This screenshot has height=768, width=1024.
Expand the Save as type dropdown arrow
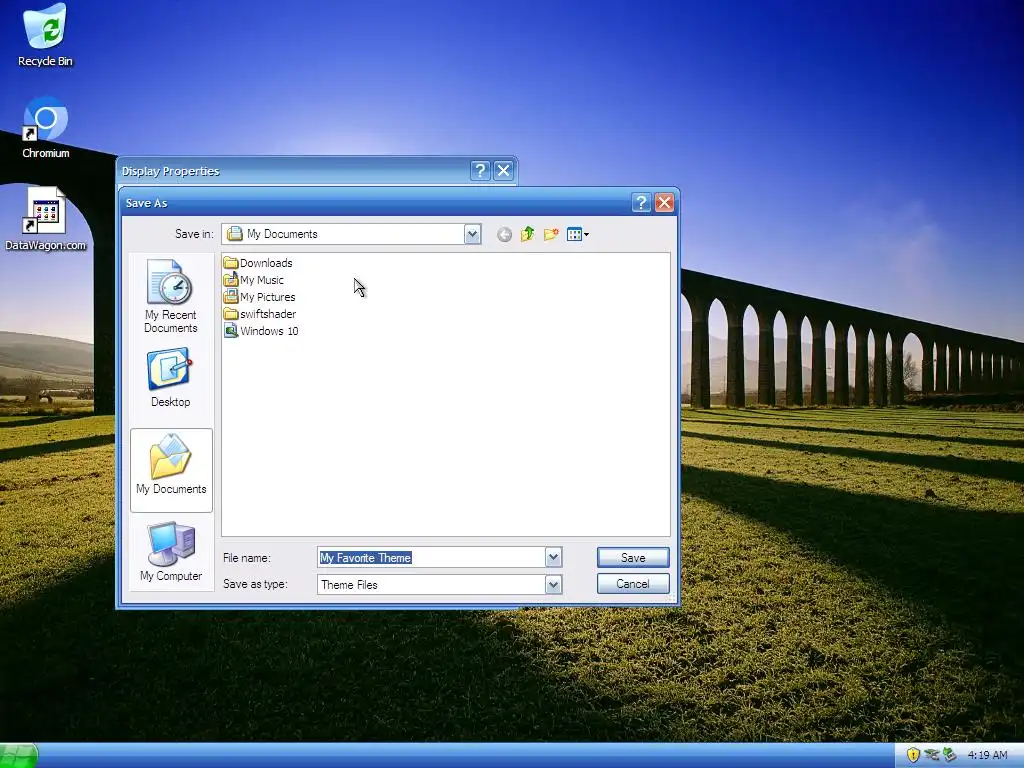pos(553,584)
